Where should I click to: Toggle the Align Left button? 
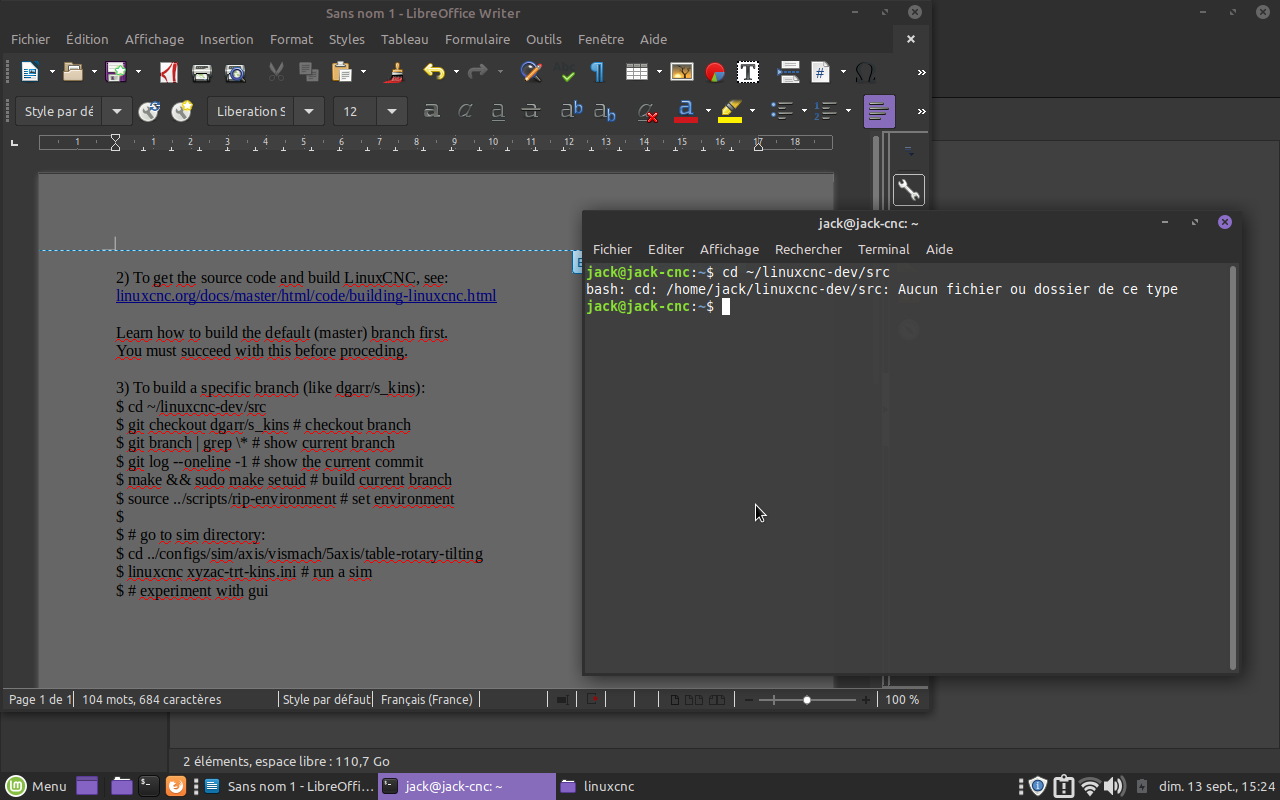point(879,111)
